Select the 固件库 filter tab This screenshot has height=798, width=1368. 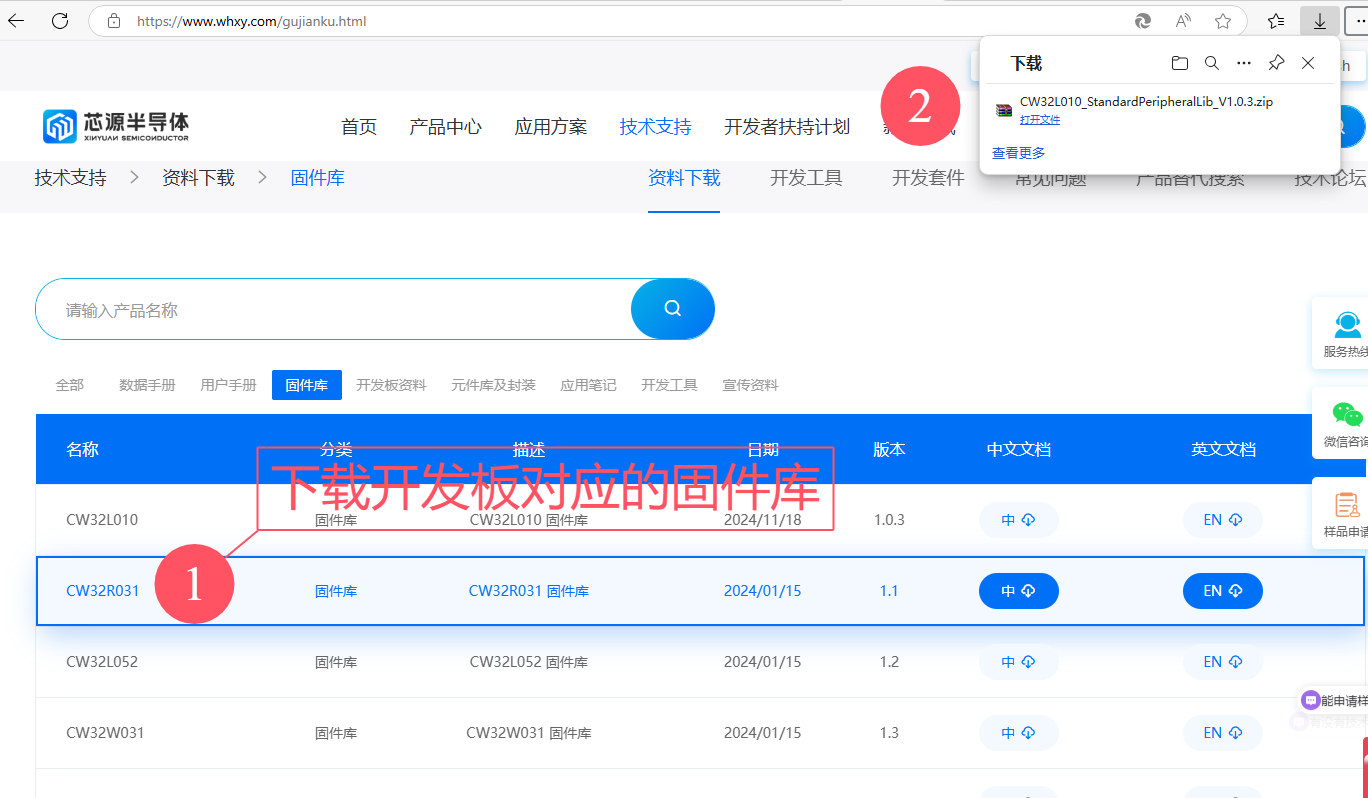point(306,385)
